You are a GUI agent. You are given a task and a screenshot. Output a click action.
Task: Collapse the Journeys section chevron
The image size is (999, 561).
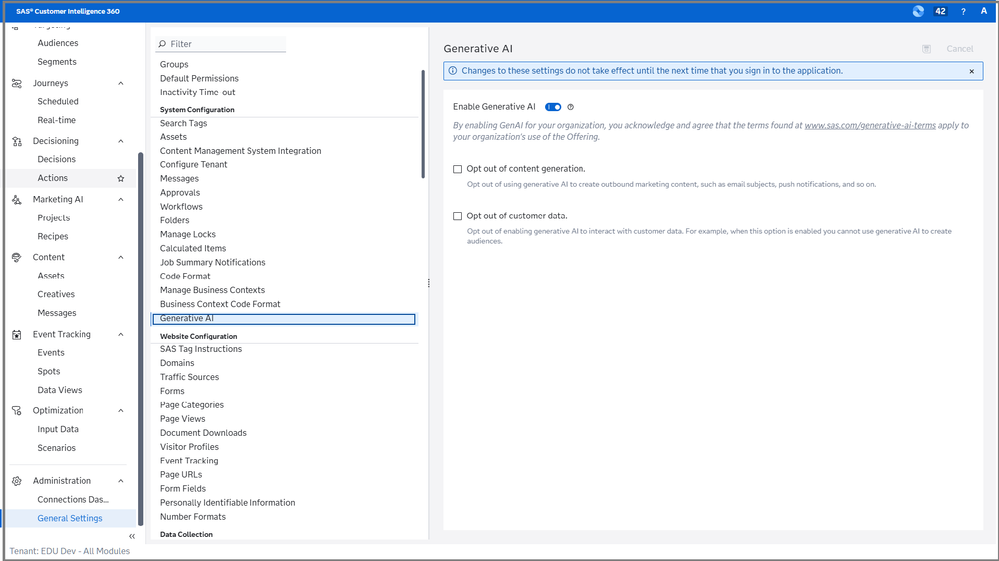point(121,83)
